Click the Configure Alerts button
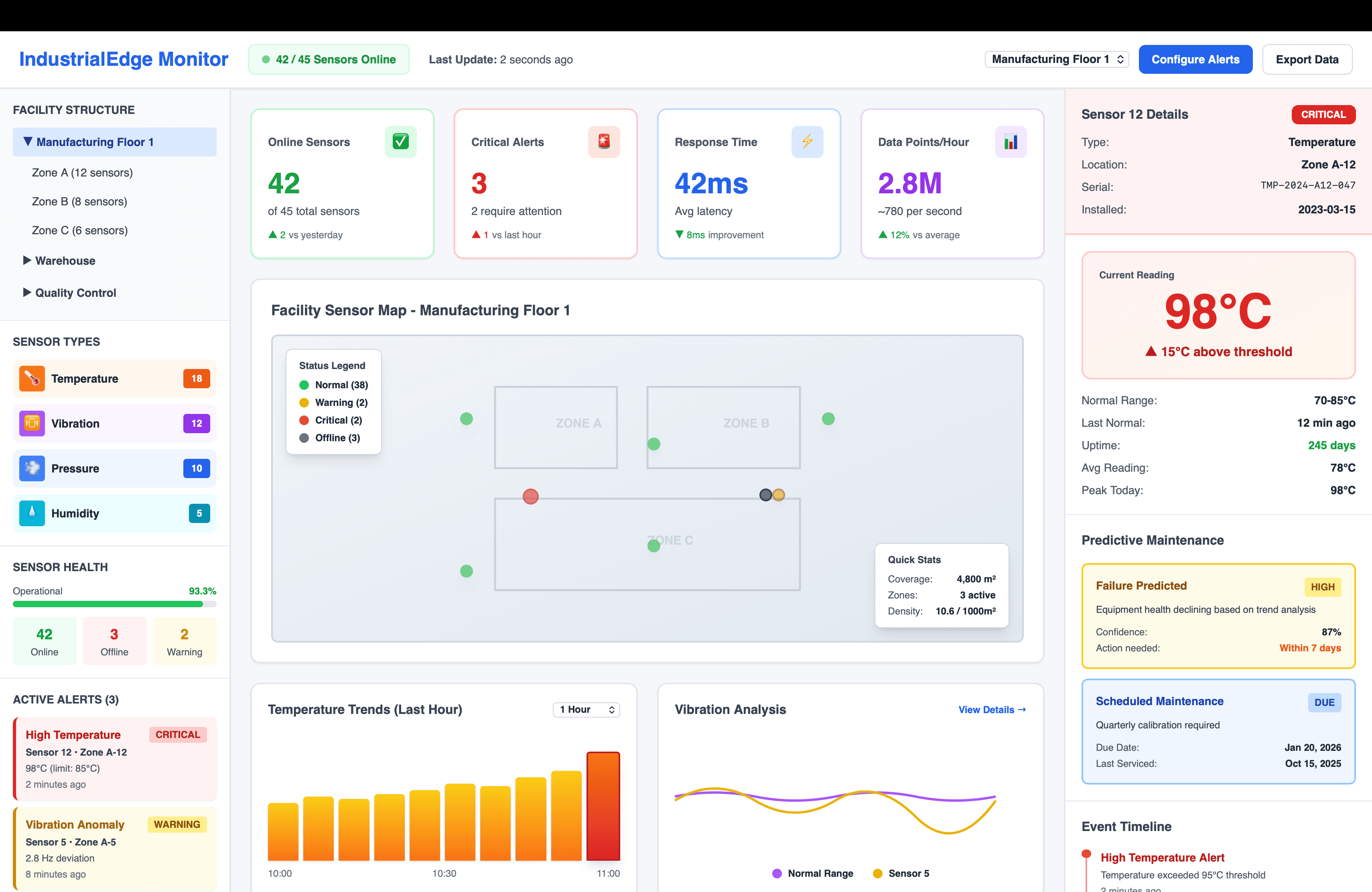The image size is (1372, 892). point(1195,59)
